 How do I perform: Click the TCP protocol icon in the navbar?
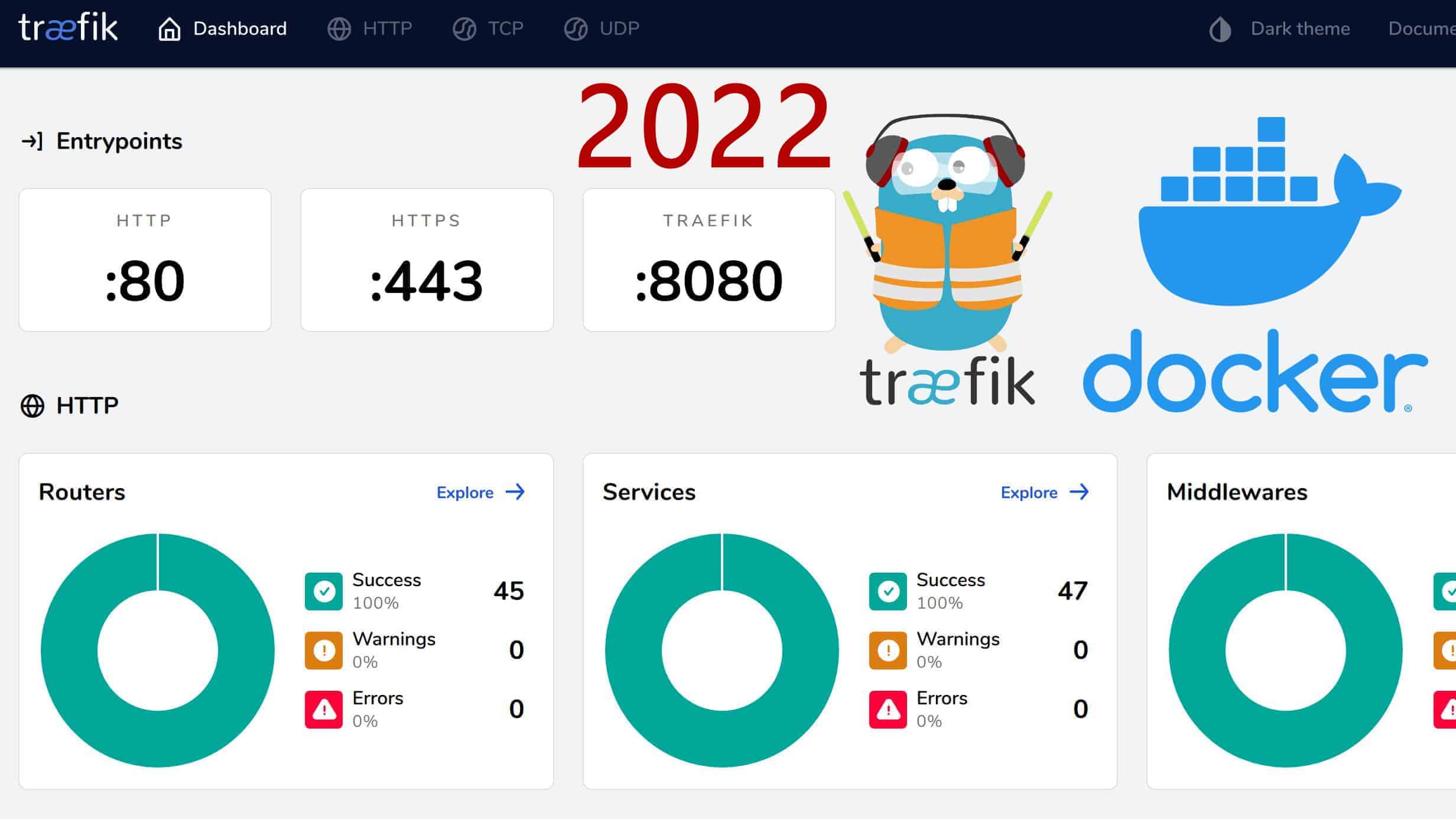(x=464, y=28)
